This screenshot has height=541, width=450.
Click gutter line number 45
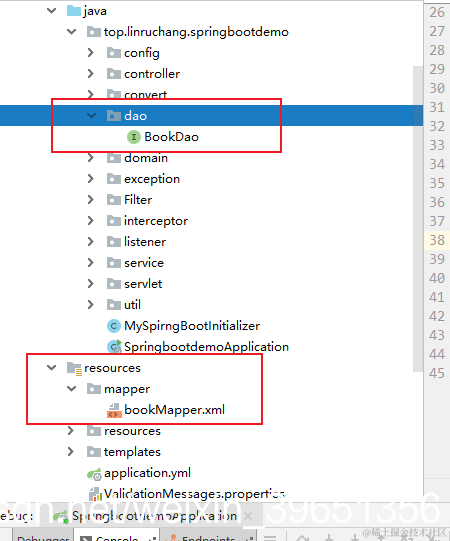(x=437, y=373)
